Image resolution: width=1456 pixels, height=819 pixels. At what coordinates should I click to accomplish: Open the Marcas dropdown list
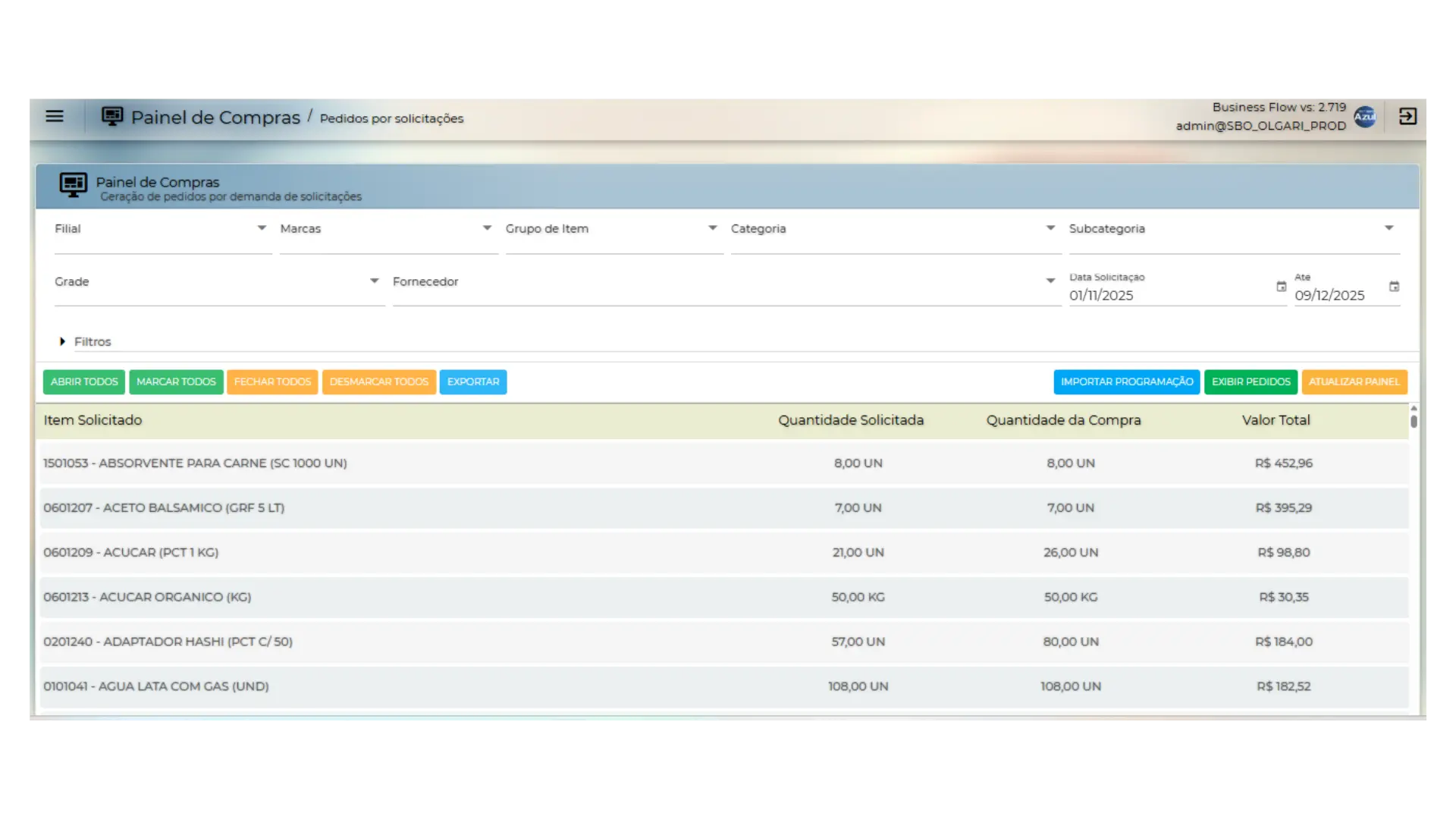(x=487, y=228)
